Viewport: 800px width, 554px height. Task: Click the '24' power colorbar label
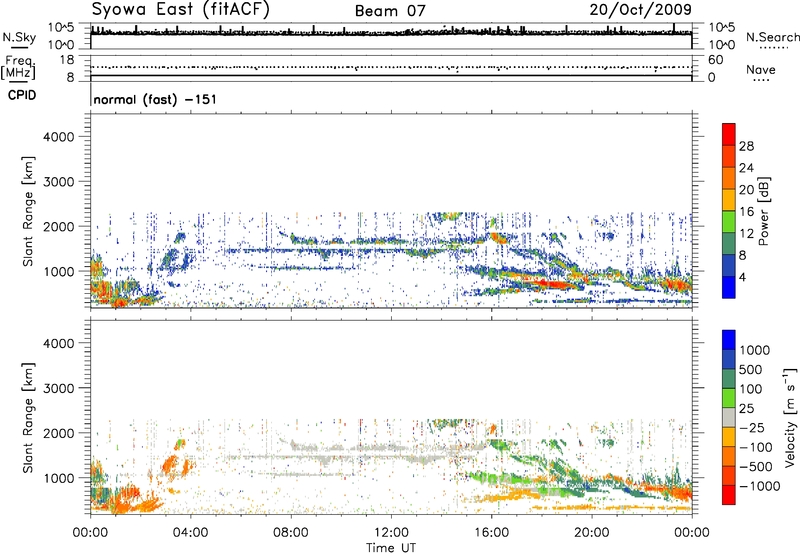(x=746, y=168)
